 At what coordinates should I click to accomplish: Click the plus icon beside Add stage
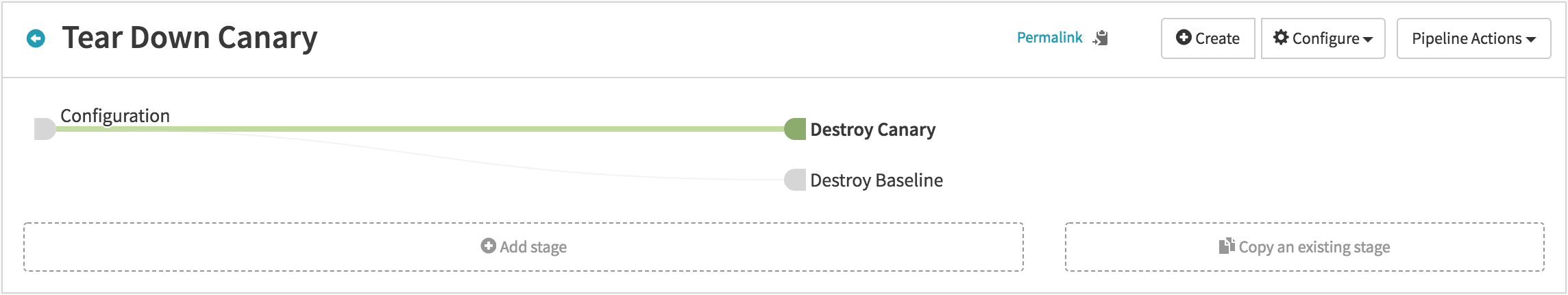tap(488, 246)
